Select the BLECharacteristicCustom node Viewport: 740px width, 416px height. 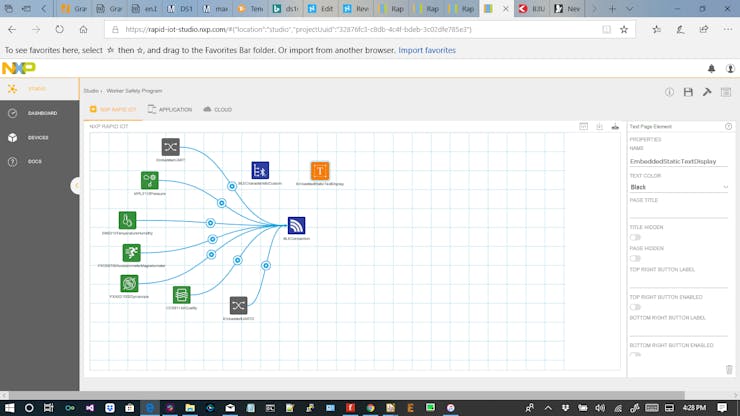coord(260,170)
